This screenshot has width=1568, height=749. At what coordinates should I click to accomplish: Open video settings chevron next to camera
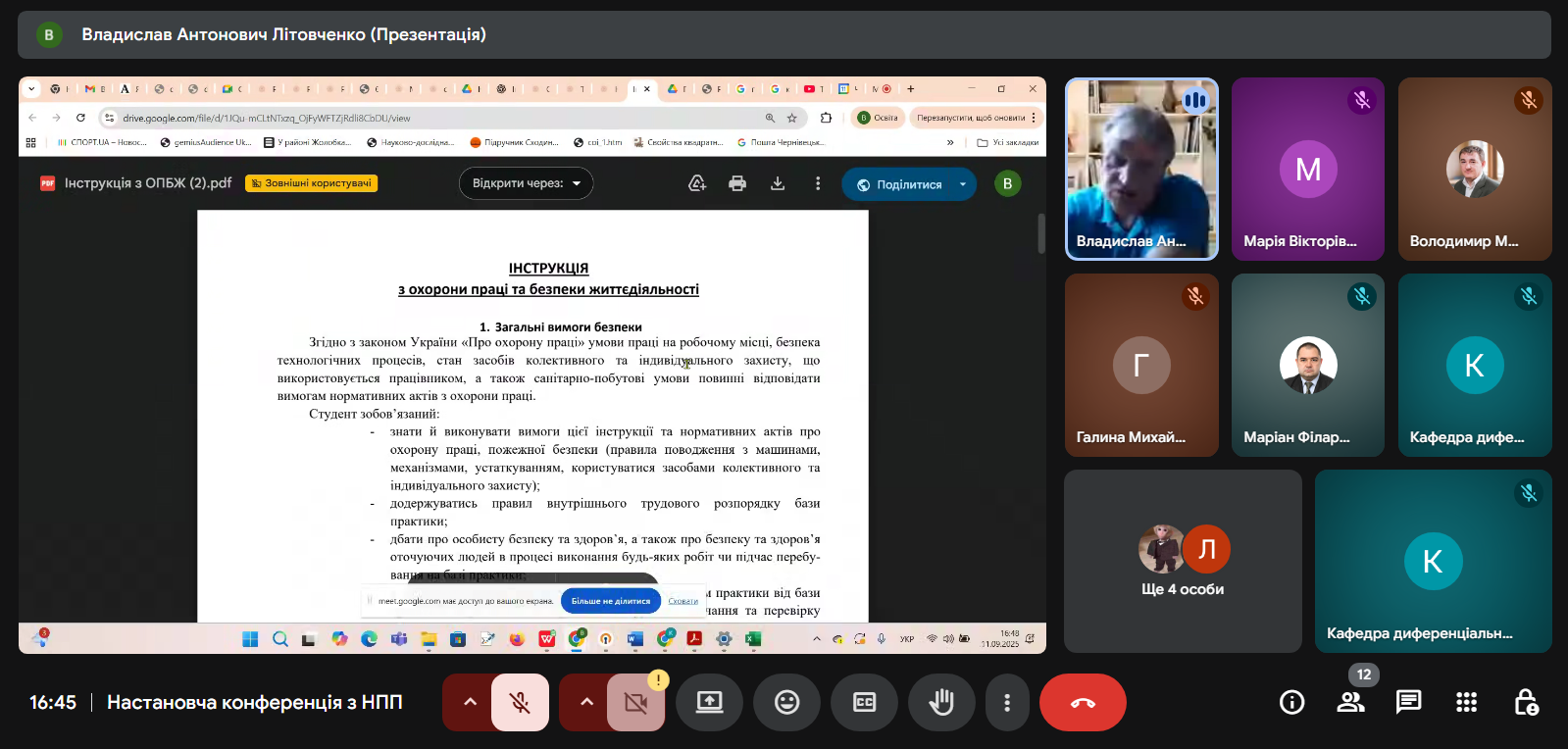point(585,702)
